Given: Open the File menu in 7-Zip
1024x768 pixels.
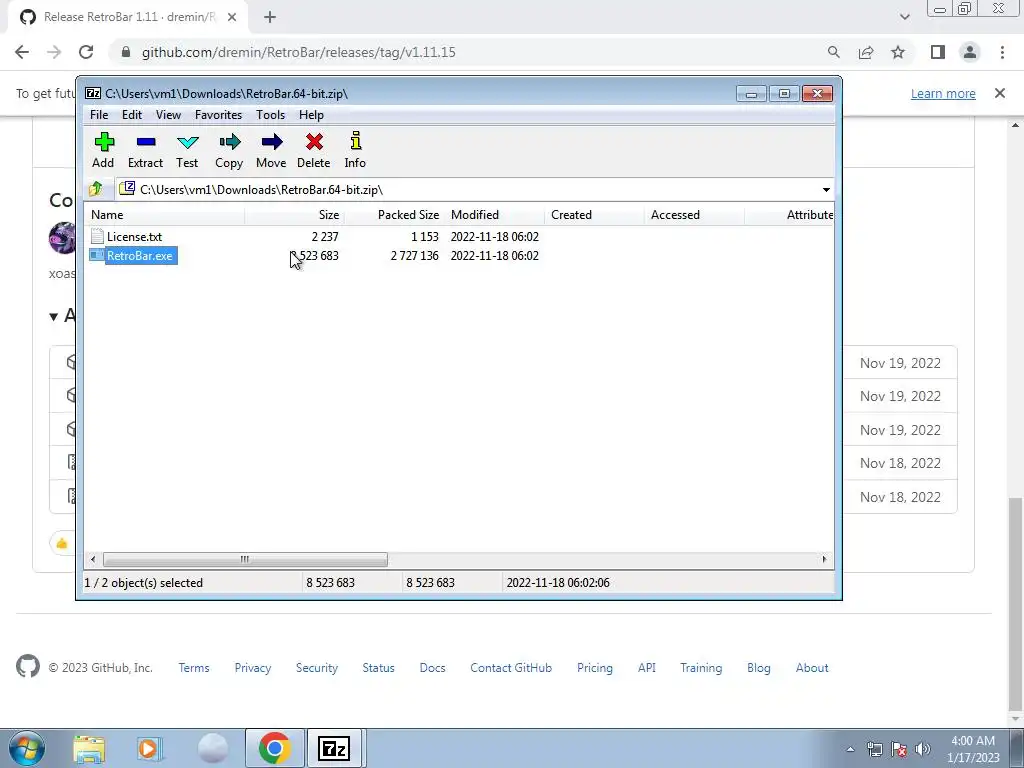Looking at the screenshot, I should click(x=99, y=115).
